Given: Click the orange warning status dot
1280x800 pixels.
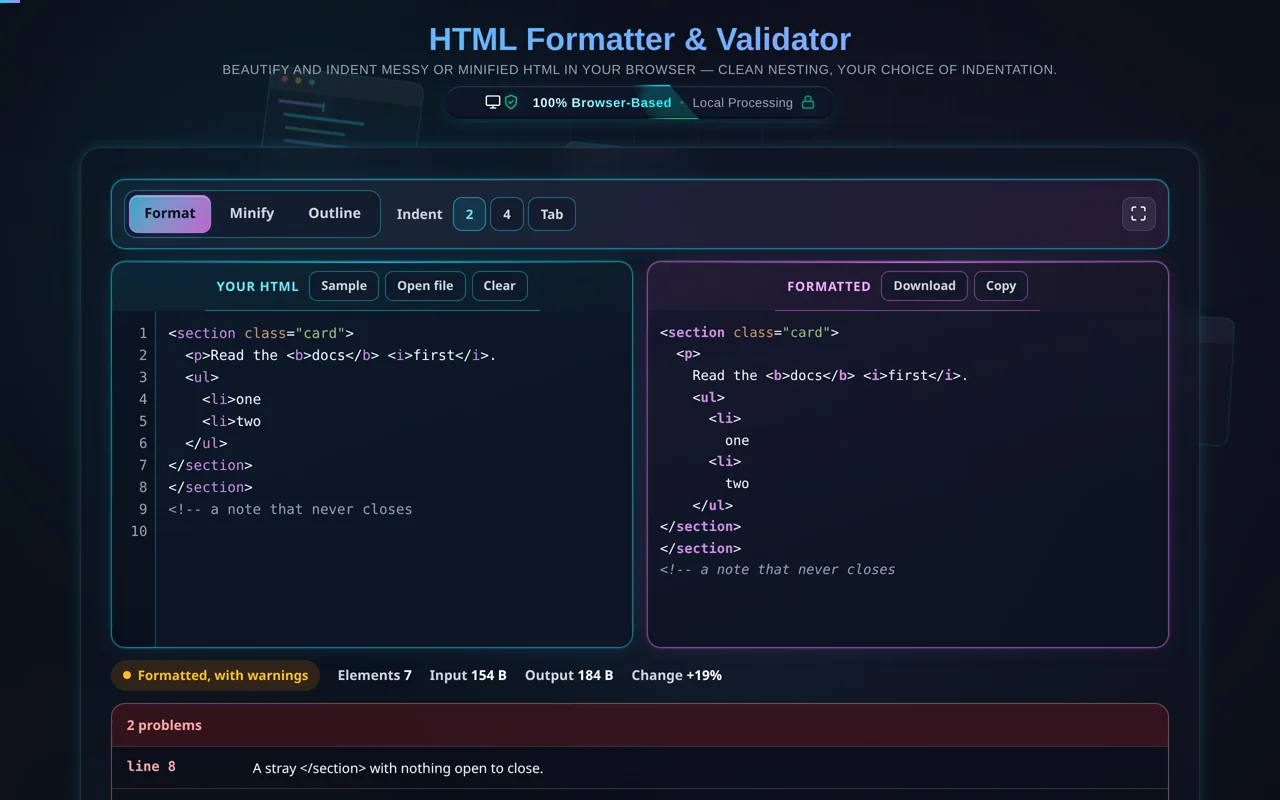Looking at the screenshot, I should point(127,675).
